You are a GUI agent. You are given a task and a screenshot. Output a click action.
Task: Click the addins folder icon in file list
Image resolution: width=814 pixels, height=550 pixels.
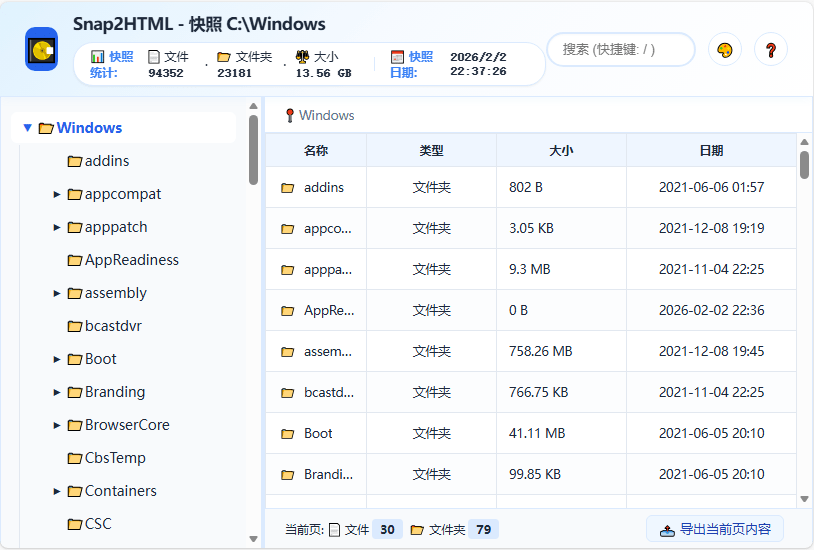click(x=288, y=187)
